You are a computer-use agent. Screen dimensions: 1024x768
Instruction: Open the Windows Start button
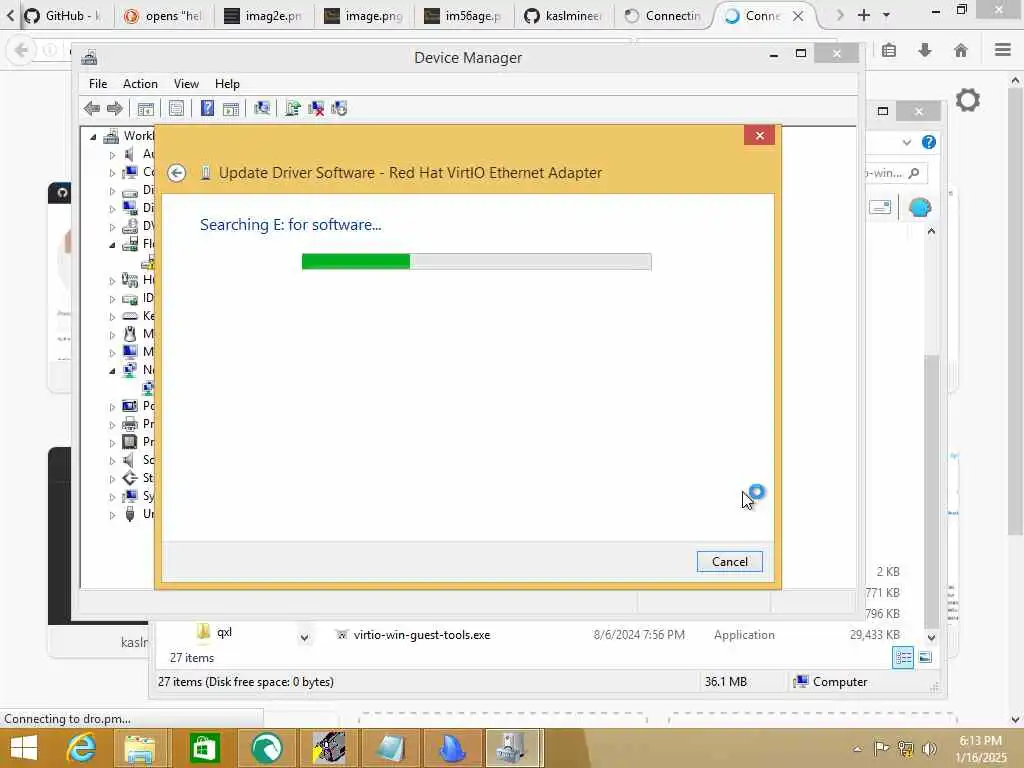(x=24, y=748)
